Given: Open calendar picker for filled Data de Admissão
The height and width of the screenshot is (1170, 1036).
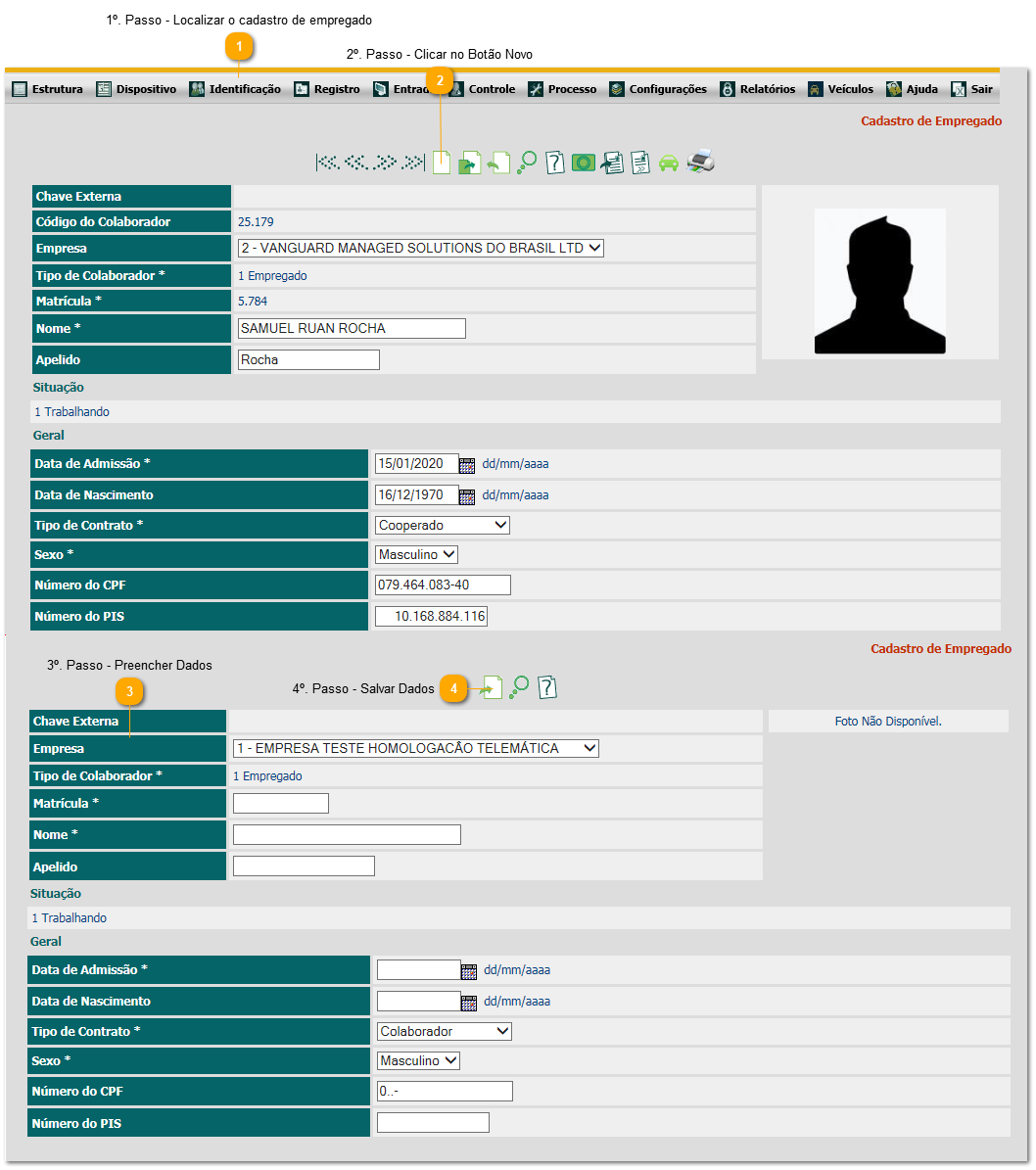Looking at the screenshot, I should click(467, 466).
